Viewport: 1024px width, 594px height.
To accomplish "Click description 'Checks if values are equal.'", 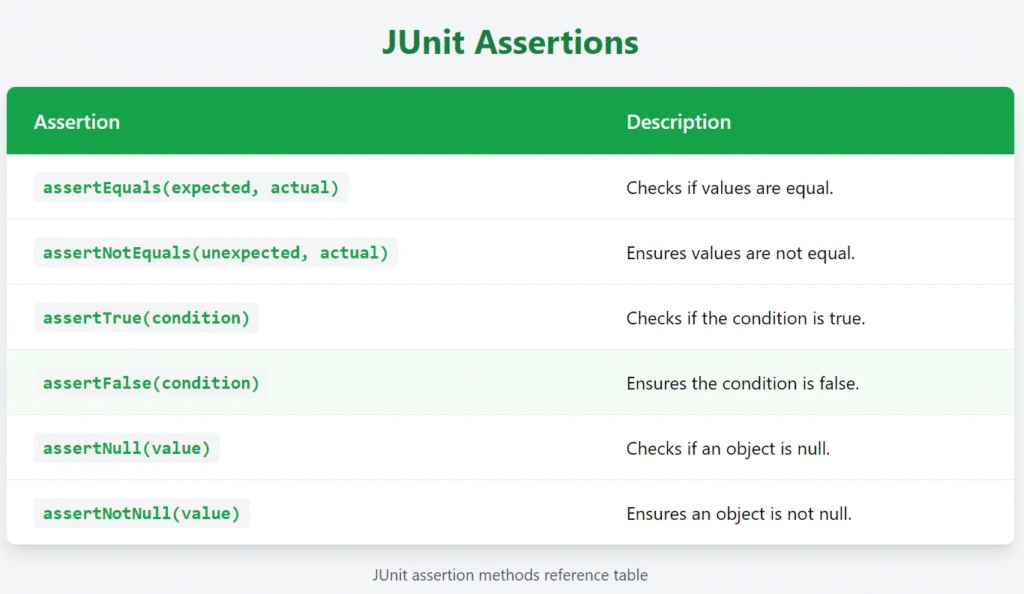I will [x=729, y=188].
